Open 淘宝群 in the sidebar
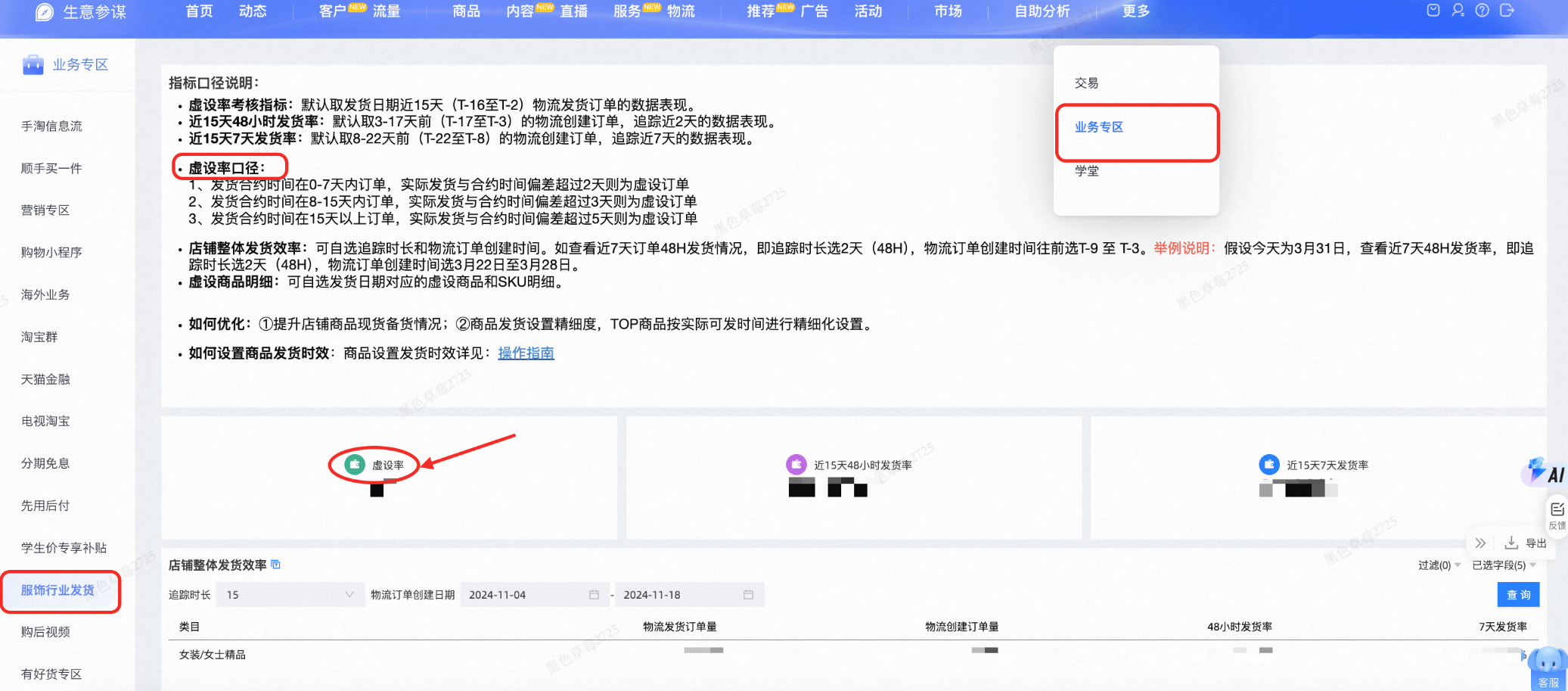 (x=39, y=337)
